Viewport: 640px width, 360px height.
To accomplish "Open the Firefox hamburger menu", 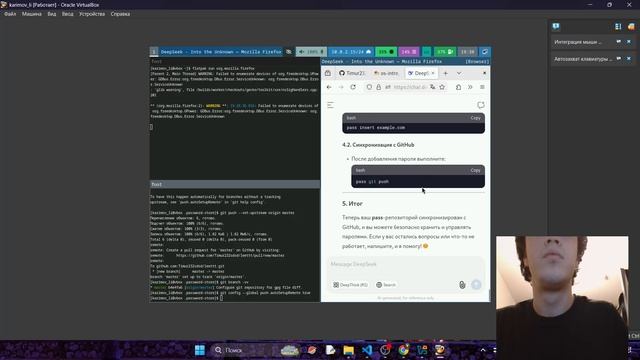I will coord(482,87).
